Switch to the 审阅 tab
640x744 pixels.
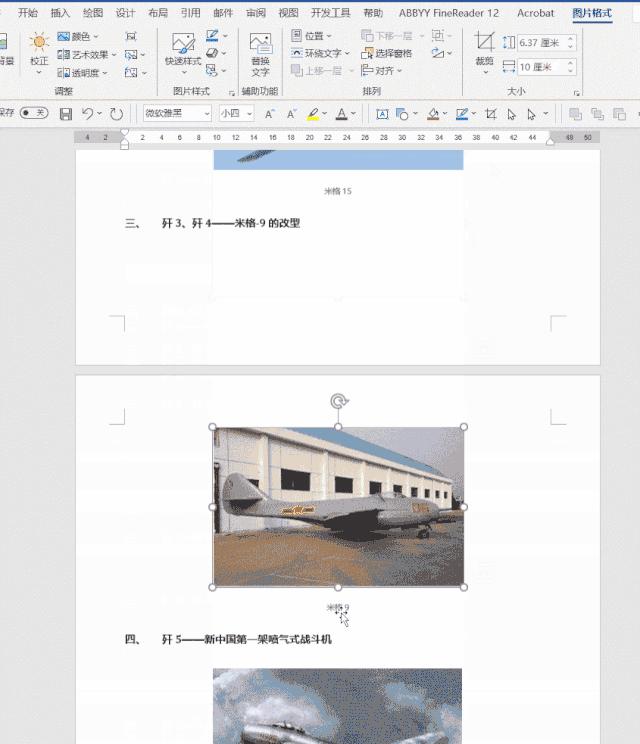point(256,13)
